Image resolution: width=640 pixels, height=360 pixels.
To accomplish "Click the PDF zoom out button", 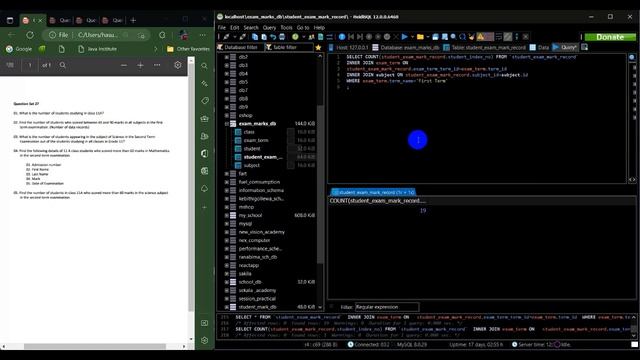I will coord(124,65).
